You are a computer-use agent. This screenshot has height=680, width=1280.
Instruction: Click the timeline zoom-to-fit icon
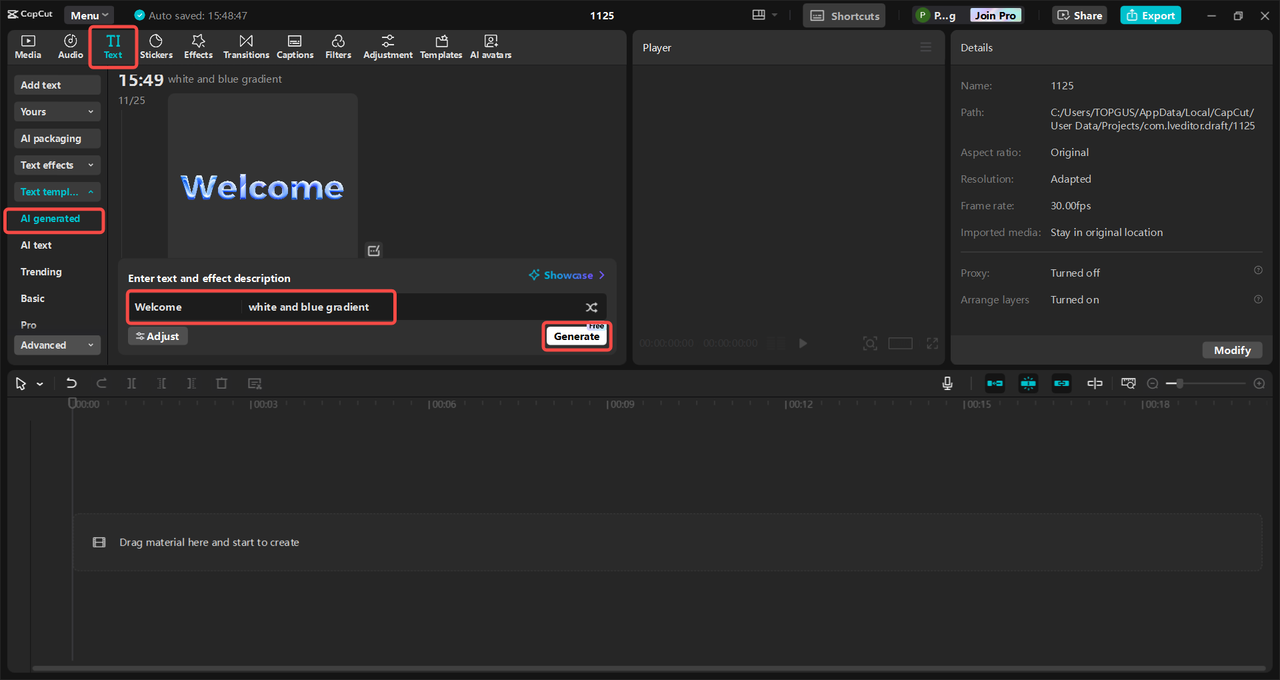pyautogui.click(x=1128, y=383)
